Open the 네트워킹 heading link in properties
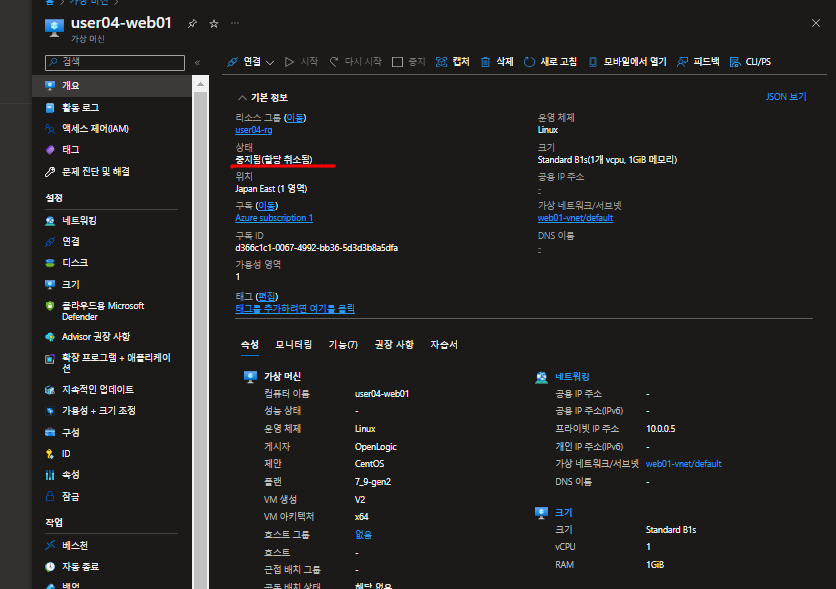 (x=572, y=376)
